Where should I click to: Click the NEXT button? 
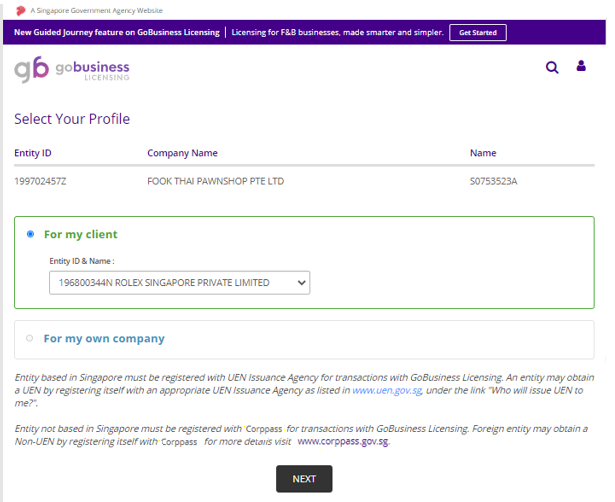(x=304, y=479)
